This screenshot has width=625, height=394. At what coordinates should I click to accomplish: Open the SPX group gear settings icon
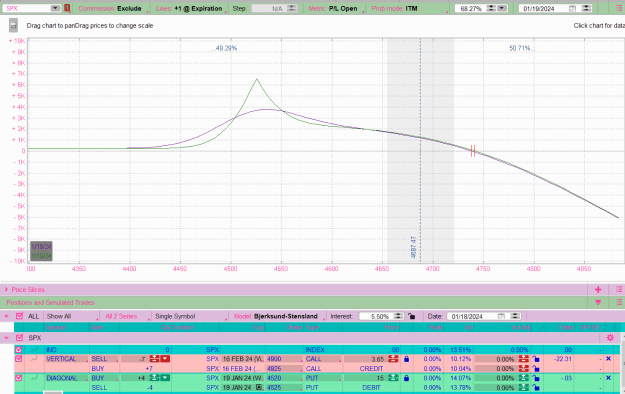[610, 338]
